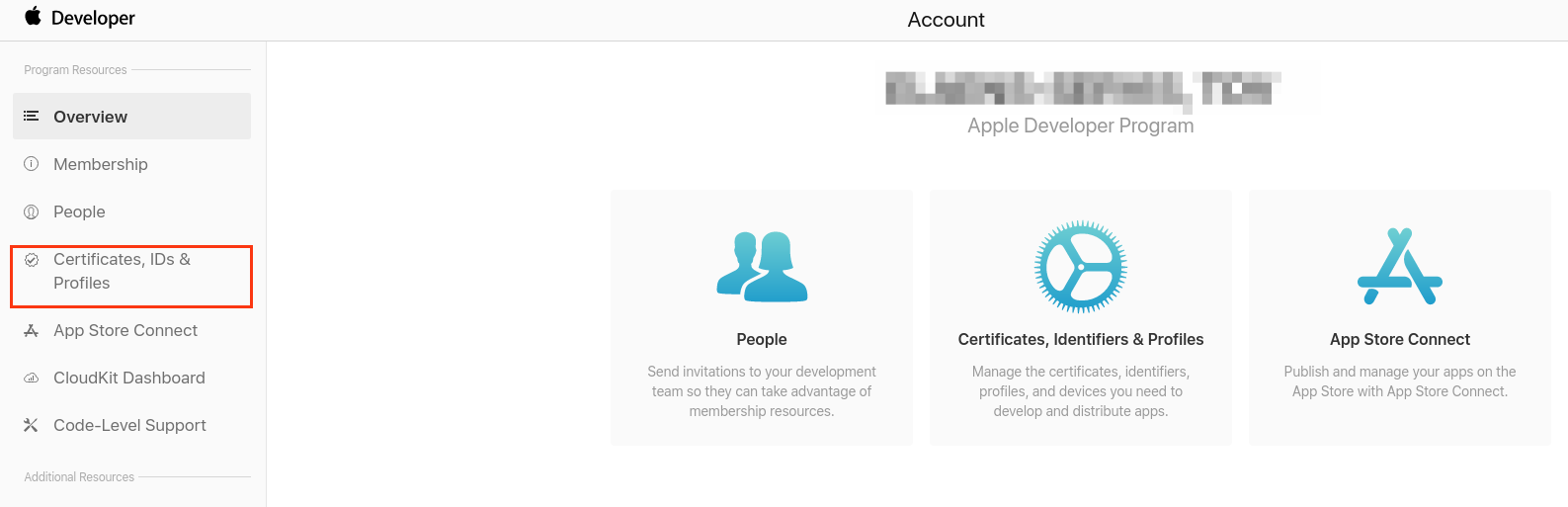
Task: Click the People sidebar icon
Action: [32, 211]
